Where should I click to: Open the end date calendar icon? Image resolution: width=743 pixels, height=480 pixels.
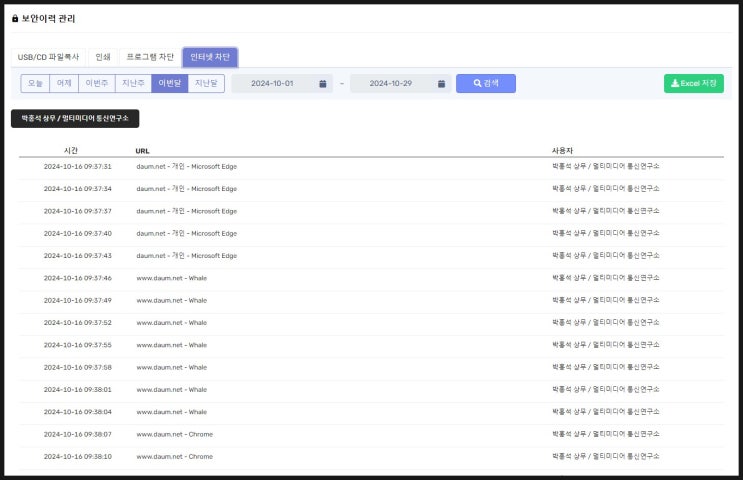tap(441, 83)
